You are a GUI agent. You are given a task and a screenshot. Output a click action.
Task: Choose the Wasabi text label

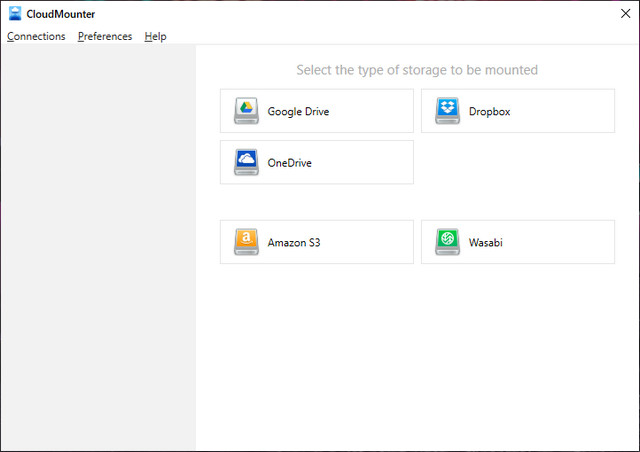pos(486,243)
